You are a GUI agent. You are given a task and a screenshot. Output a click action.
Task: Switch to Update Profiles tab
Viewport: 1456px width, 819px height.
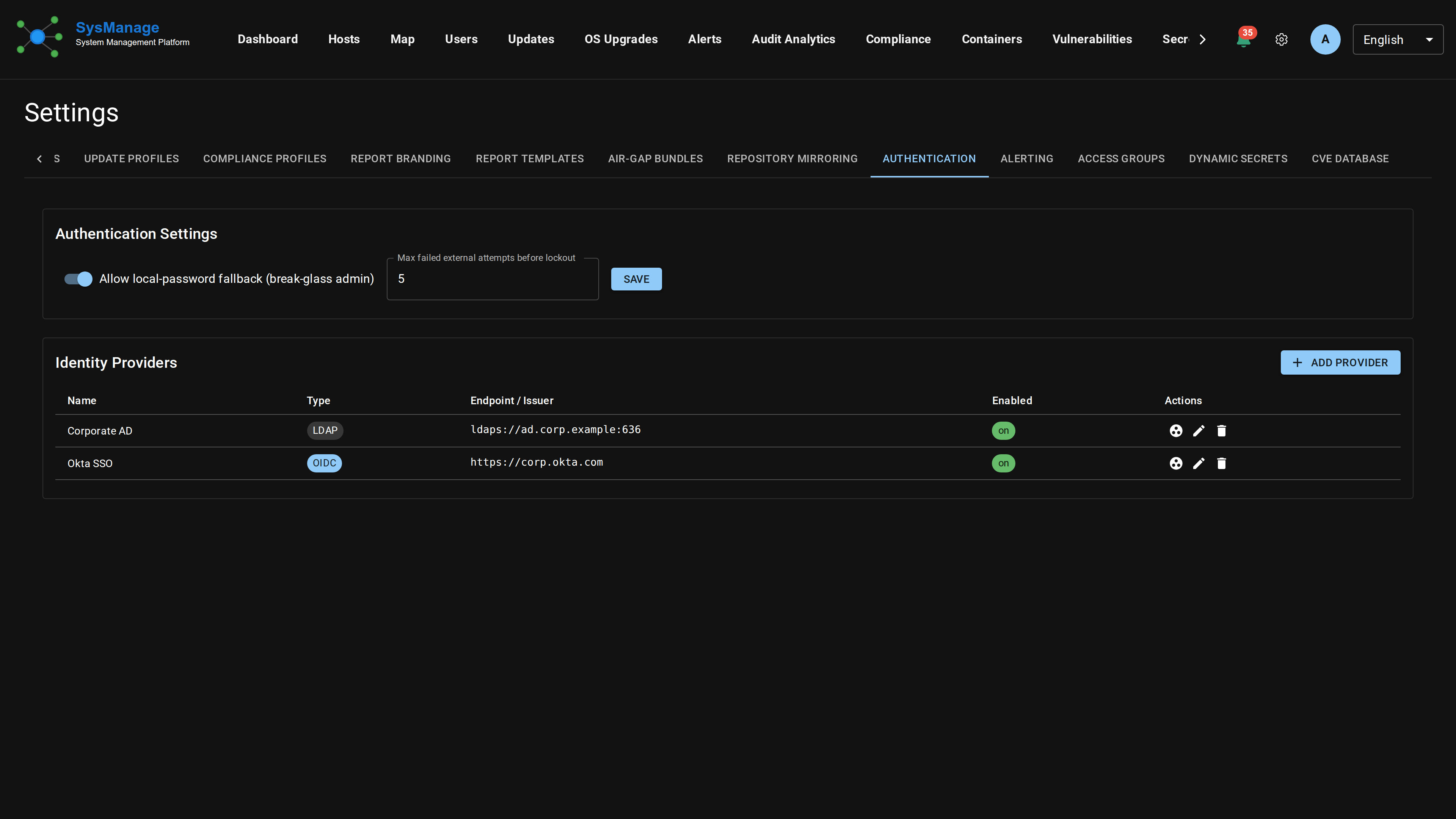pos(131,159)
